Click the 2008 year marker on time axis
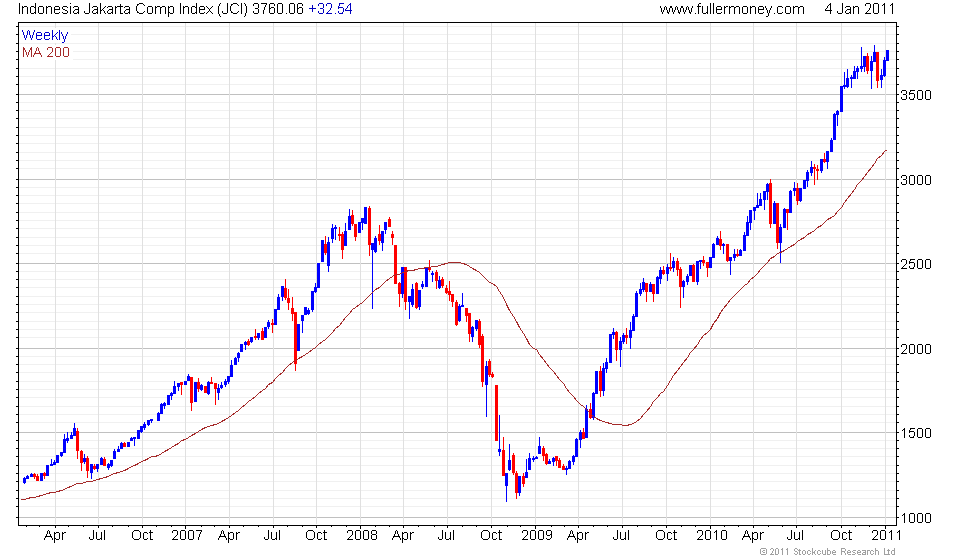Image resolution: width=980 pixels, height=560 pixels. coord(362,535)
